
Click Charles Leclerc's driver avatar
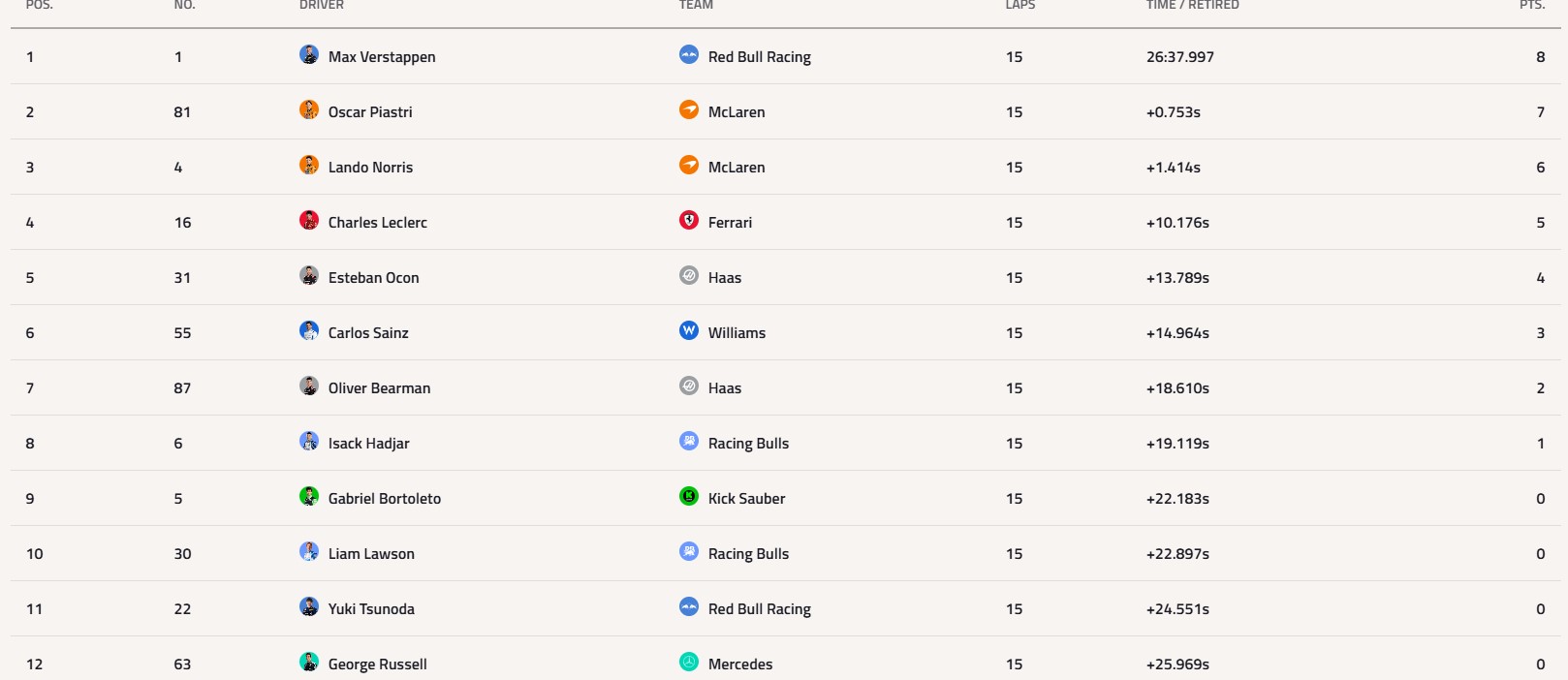[x=309, y=221]
